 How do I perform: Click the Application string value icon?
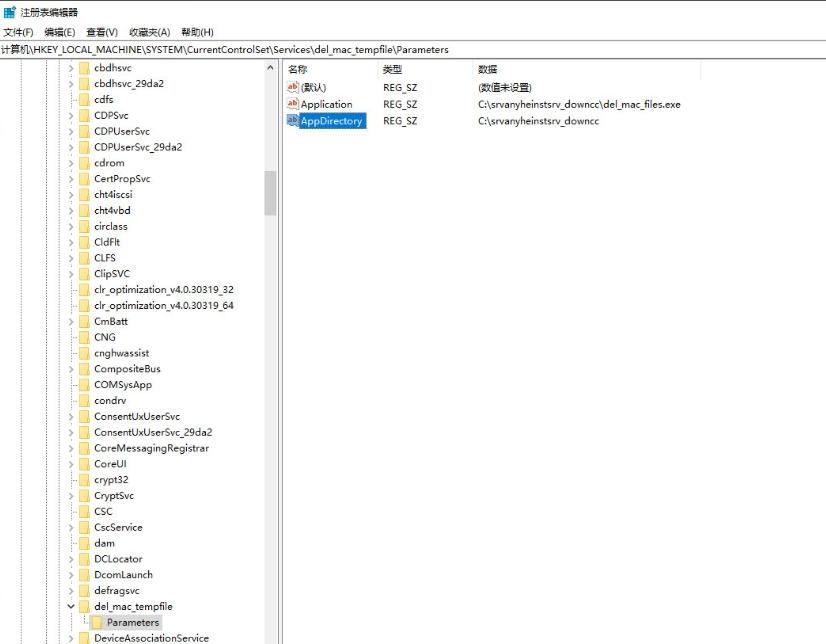click(292, 104)
